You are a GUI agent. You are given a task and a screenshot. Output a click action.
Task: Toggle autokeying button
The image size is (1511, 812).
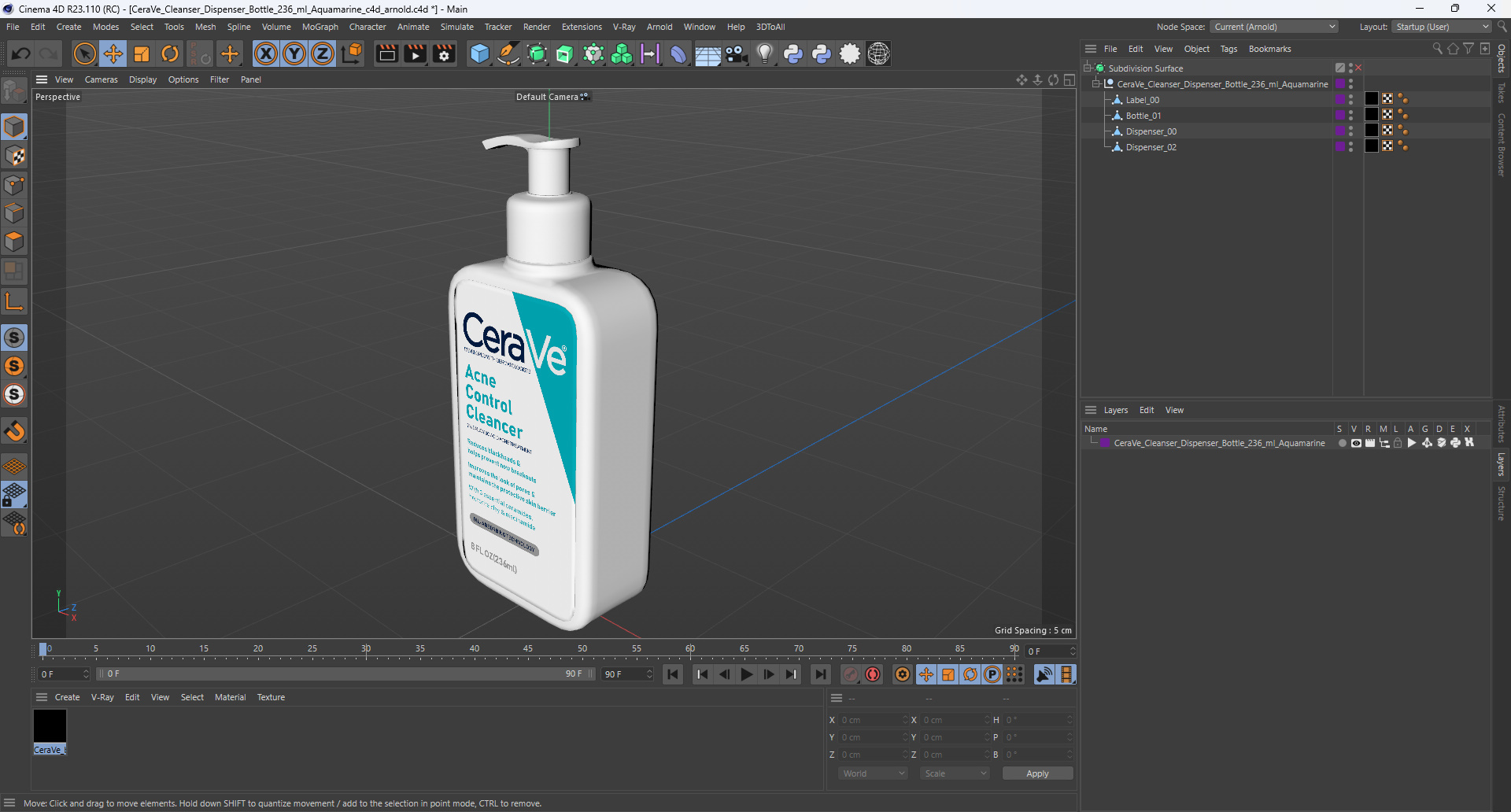coord(873,674)
